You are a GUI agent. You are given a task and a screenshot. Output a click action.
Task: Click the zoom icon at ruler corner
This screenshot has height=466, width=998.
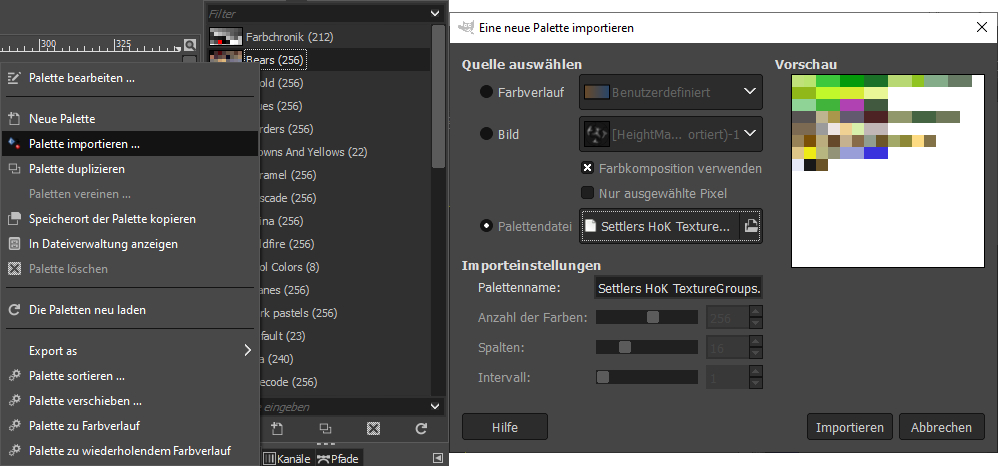coord(190,45)
